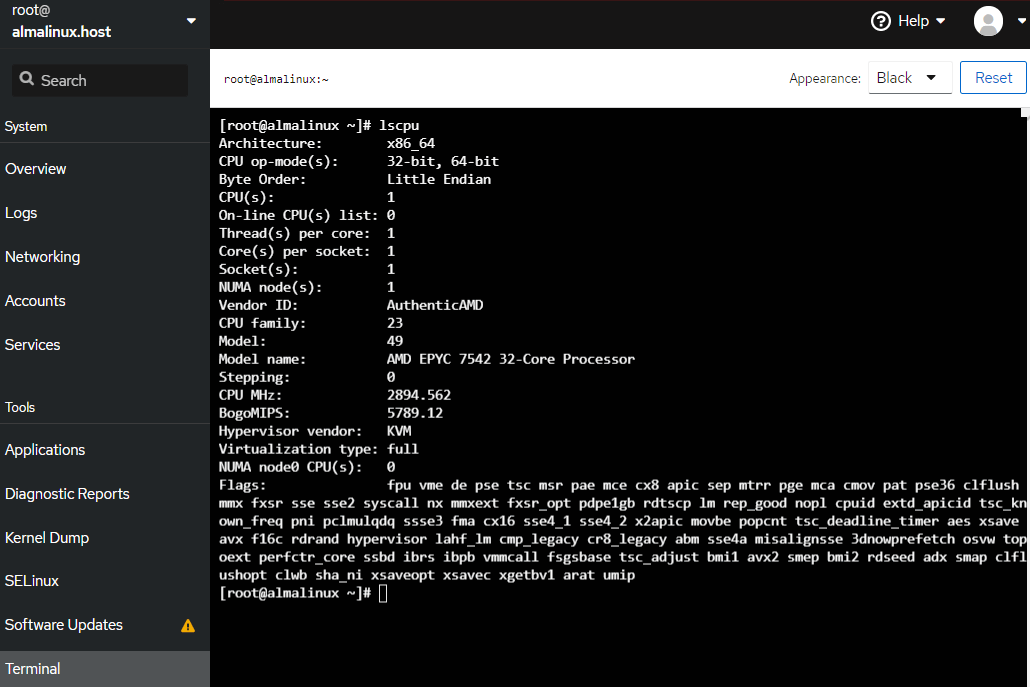The height and width of the screenshot is (687, 1030).
Task: Click the terminal cursor at the prompt
Action: pyautogui.click(x=383, y=594)
